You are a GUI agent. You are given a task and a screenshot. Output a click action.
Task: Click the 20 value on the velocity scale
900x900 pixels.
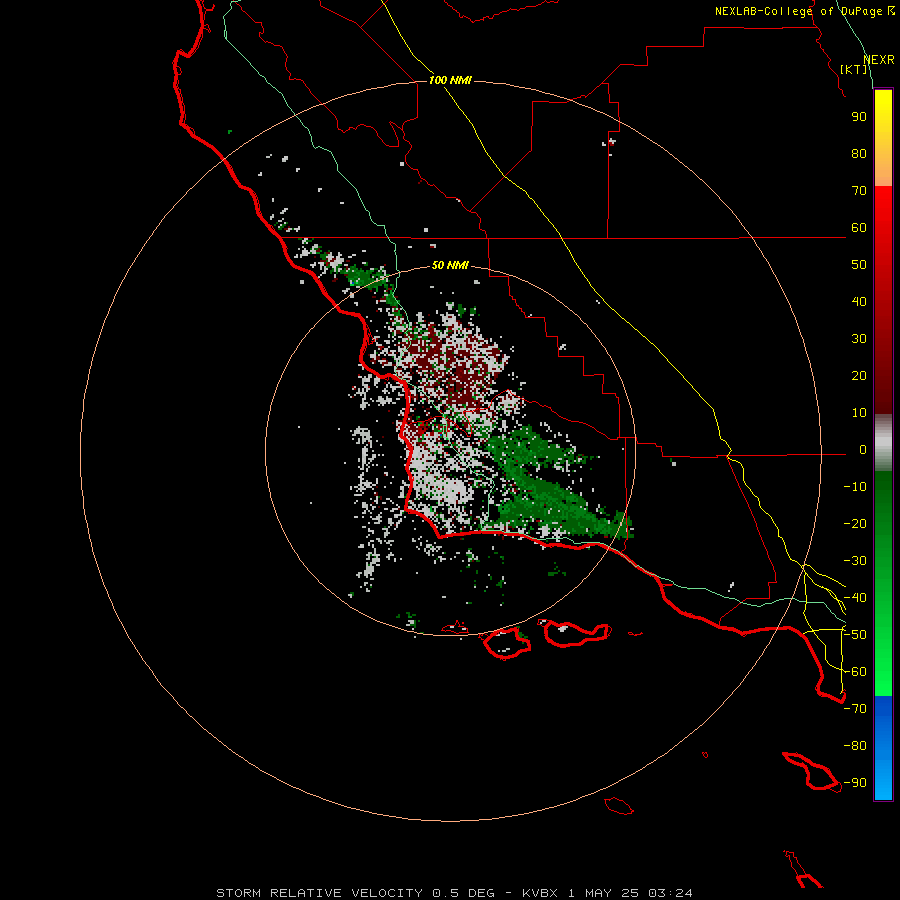(x=859, y=375)
